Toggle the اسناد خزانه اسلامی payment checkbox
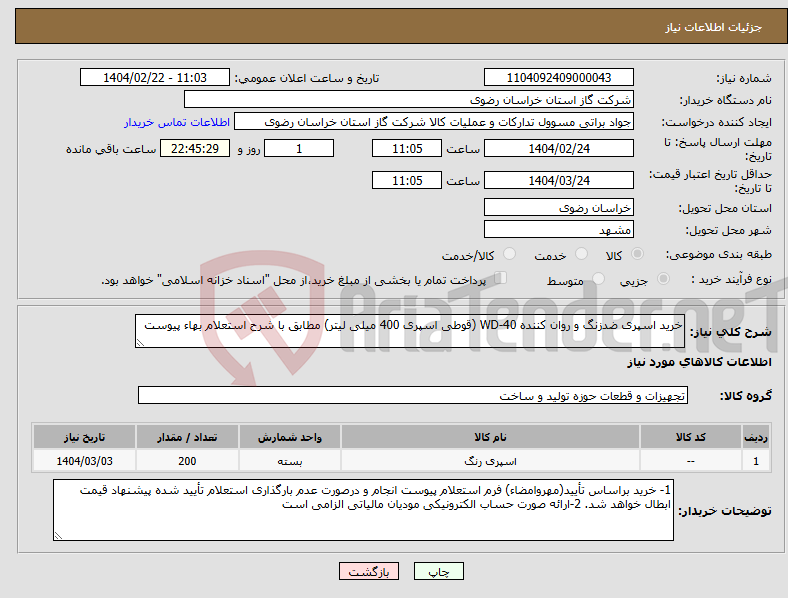The image size is (788, 598). (x=501, y=278)
